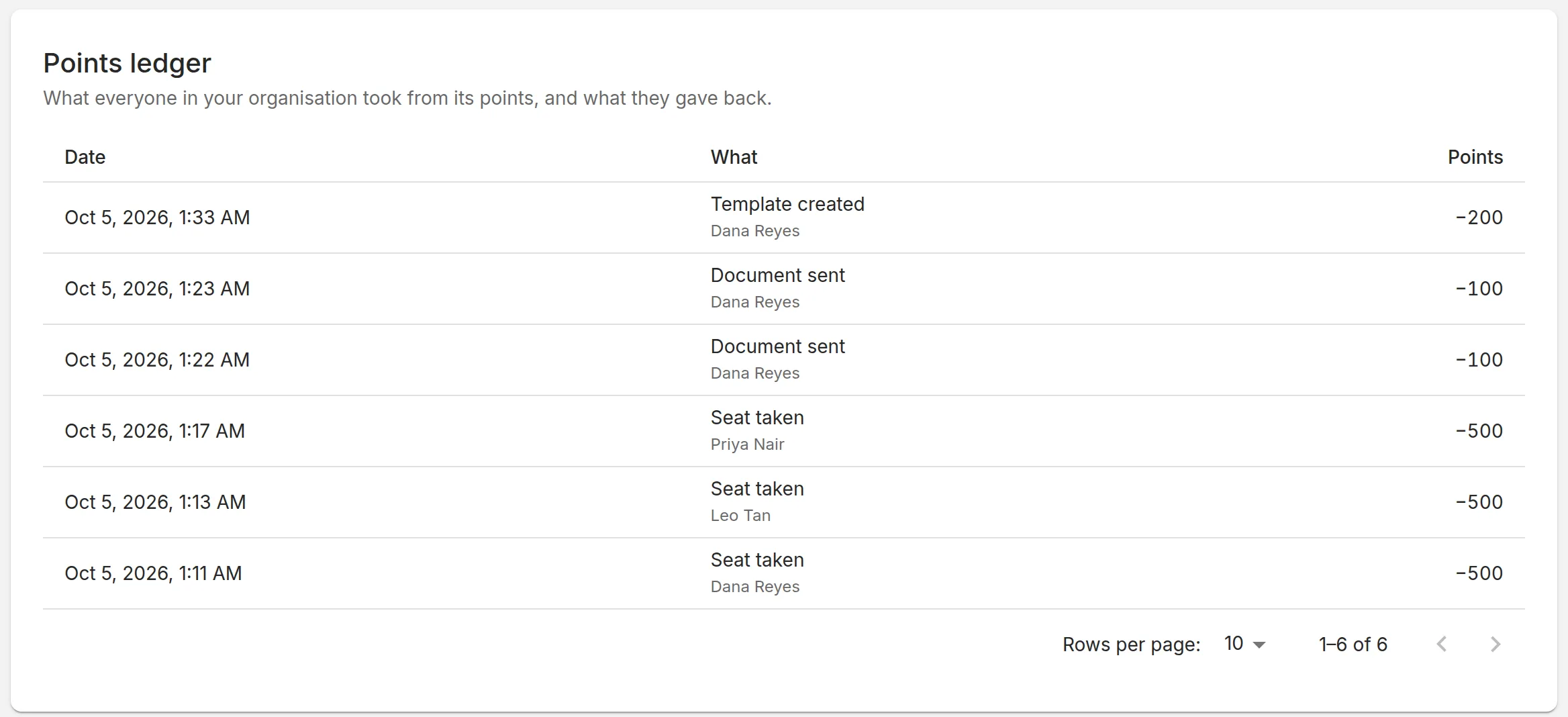This screenshot has width=1568, height=717.
Task: Click Dana Reyes in the 1:11 AM row
Action: 755,587
